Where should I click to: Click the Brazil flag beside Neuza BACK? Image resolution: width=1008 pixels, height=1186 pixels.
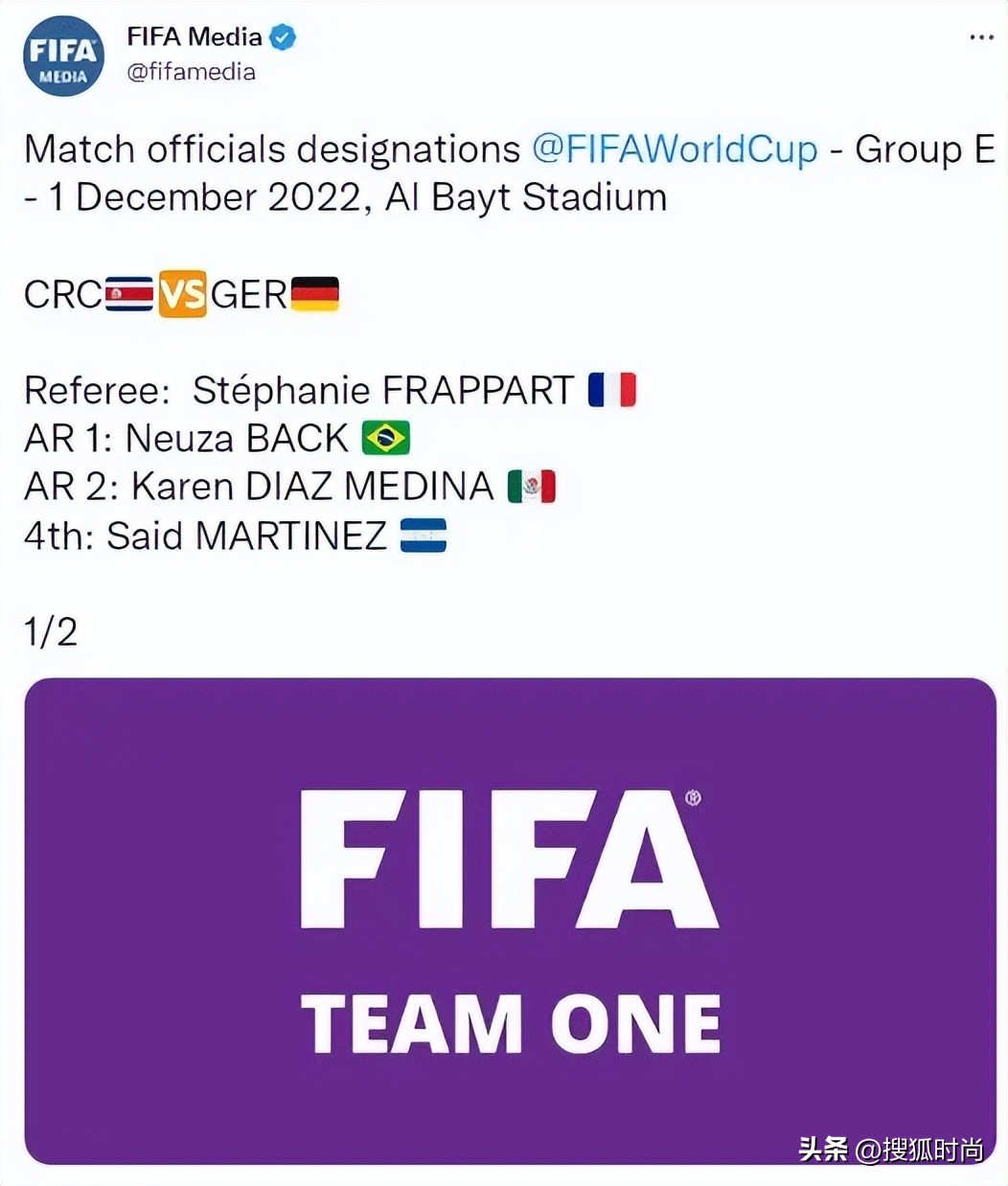point(386,439)
